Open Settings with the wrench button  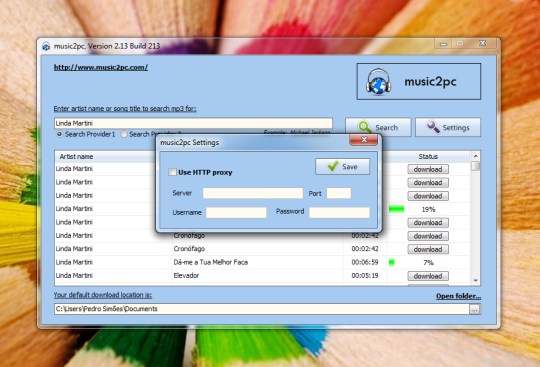point(448,127)
